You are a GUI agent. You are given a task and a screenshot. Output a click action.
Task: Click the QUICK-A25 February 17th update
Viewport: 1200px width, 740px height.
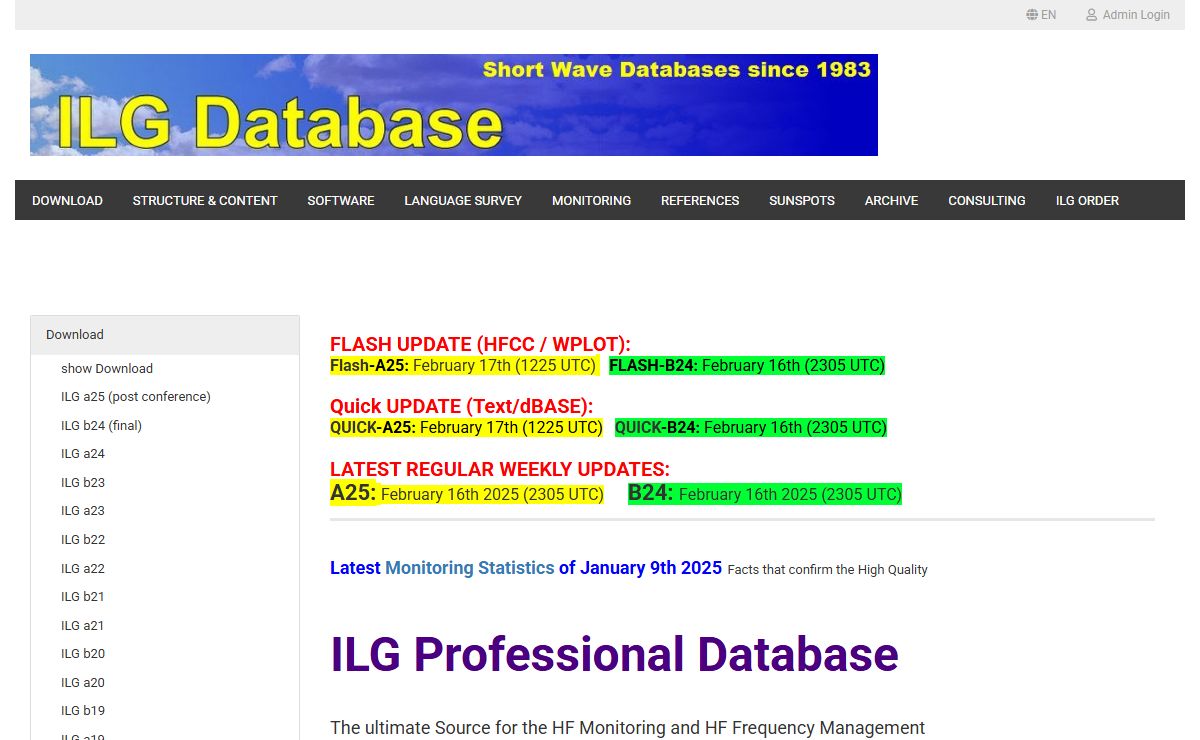[x=466, y=428]
